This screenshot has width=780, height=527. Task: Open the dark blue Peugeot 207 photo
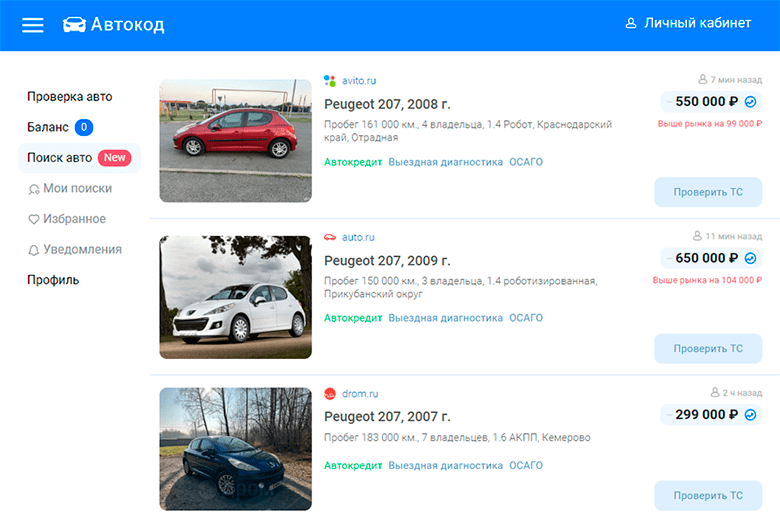[235, 449]
